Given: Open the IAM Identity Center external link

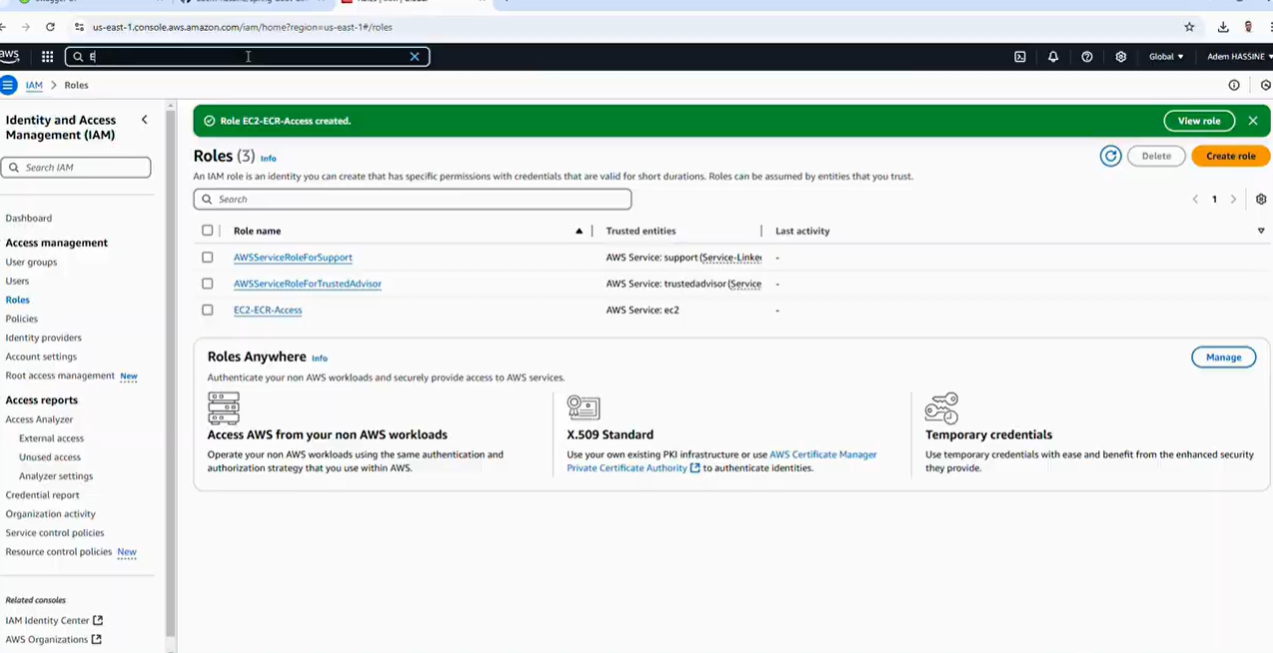Looking at the screenshot, I should [54, 621].
